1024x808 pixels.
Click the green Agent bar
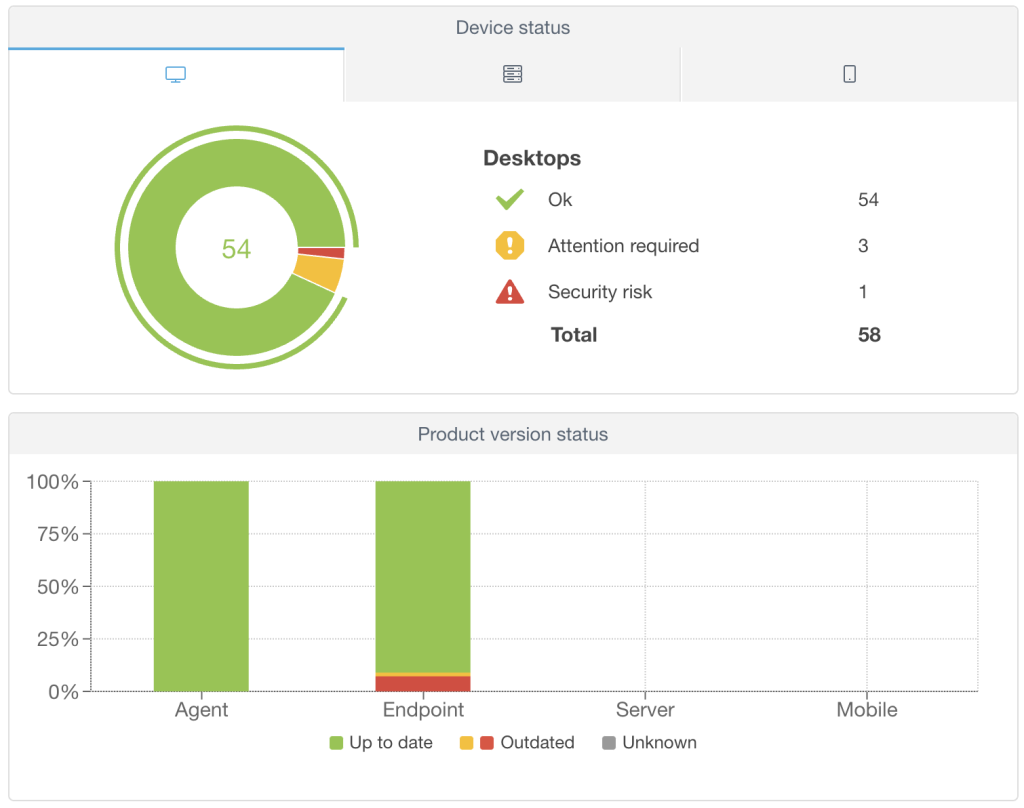click(201, 585)
